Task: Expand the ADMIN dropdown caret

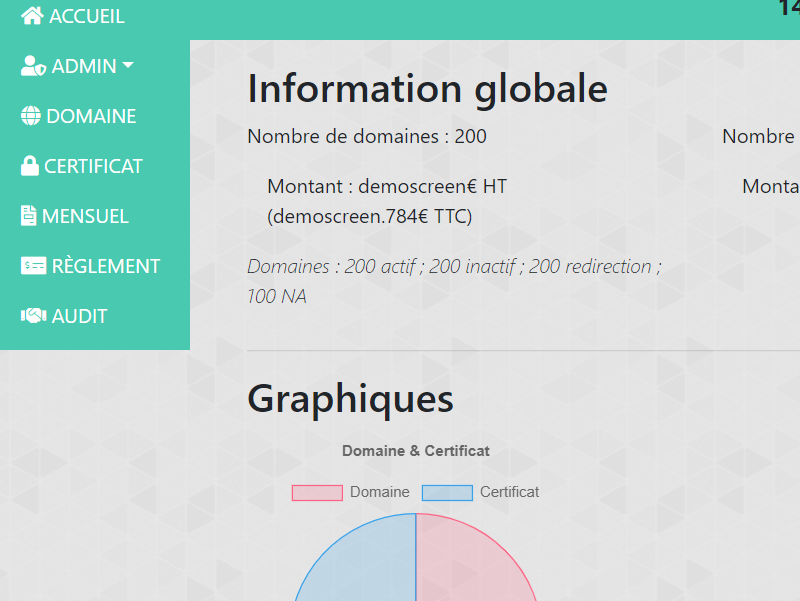Action: click(x=128, y=66)
